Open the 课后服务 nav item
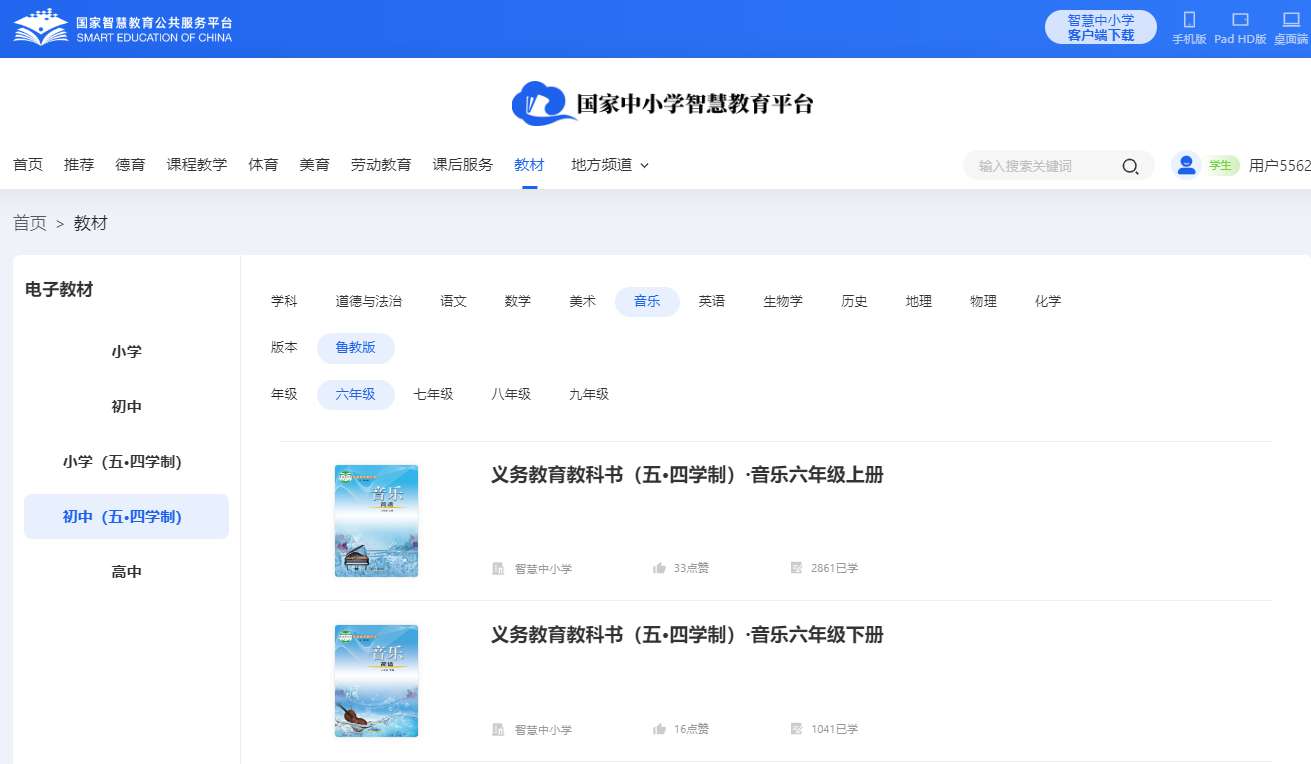Screen dimensions: 1311x764 [x=463, y=165]
